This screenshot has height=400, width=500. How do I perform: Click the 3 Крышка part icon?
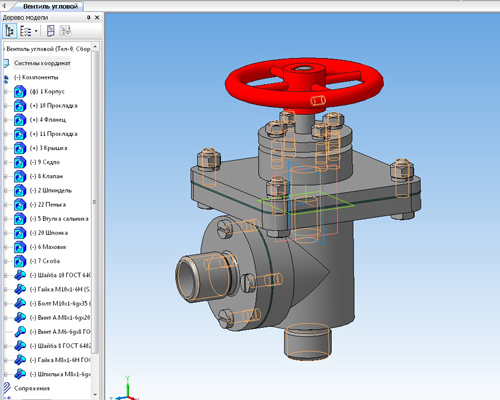click(20, 148)
